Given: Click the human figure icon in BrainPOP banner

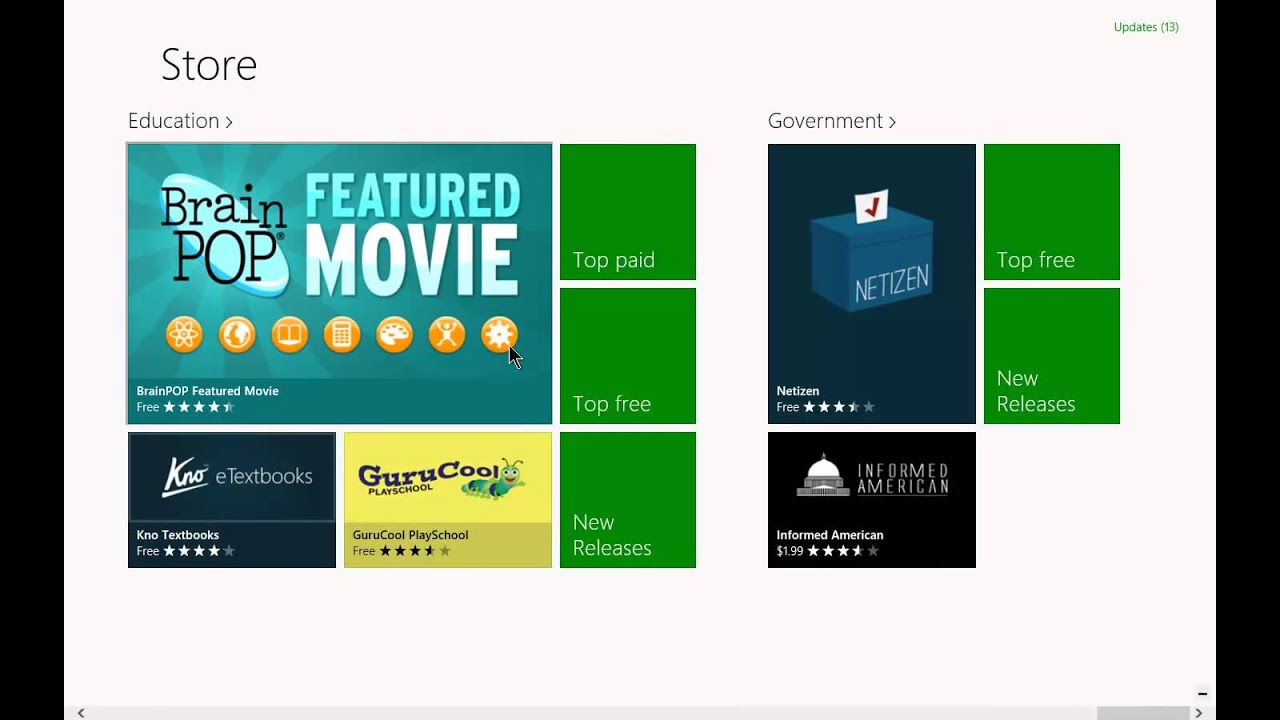Looking at the screenshot, I should 447,334.
